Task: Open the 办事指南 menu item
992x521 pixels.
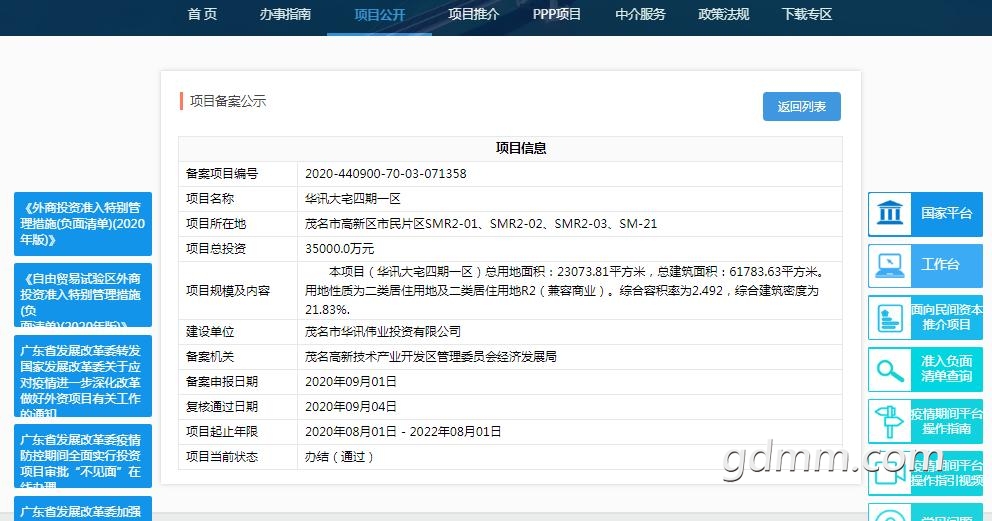Action: coord(285,14)
